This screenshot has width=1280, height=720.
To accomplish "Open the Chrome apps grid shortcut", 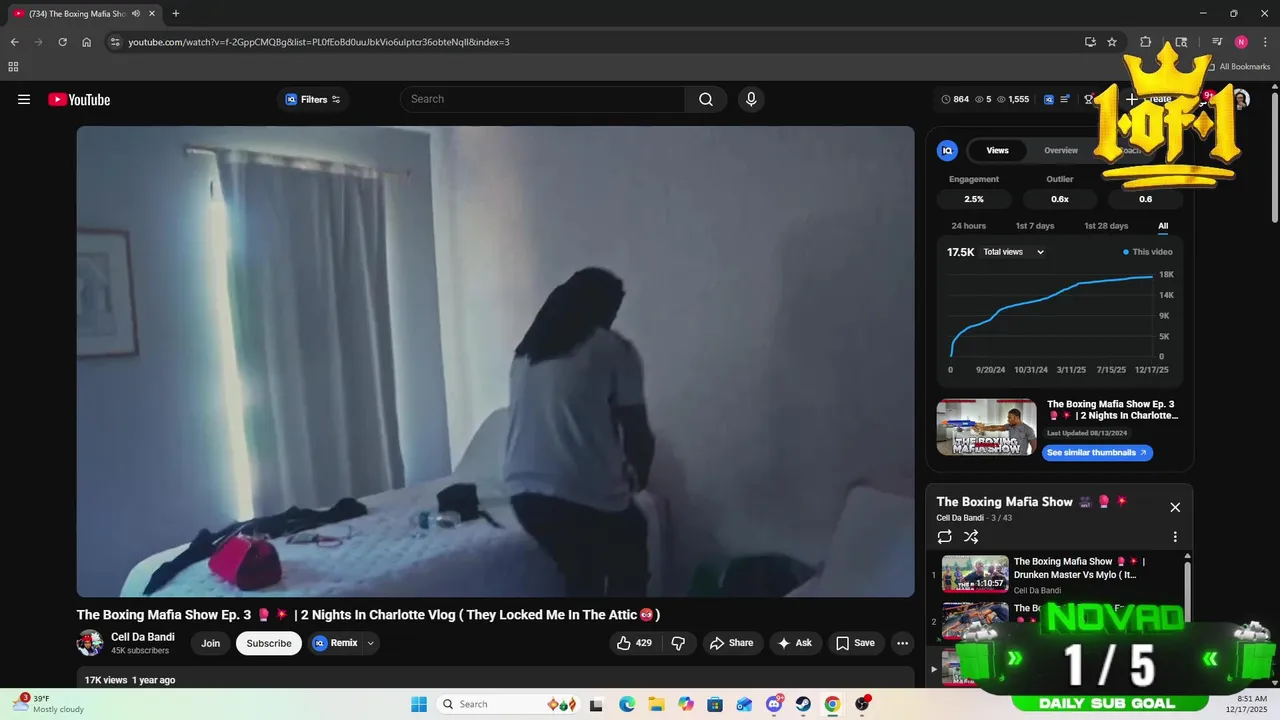I will pos(13,67).
